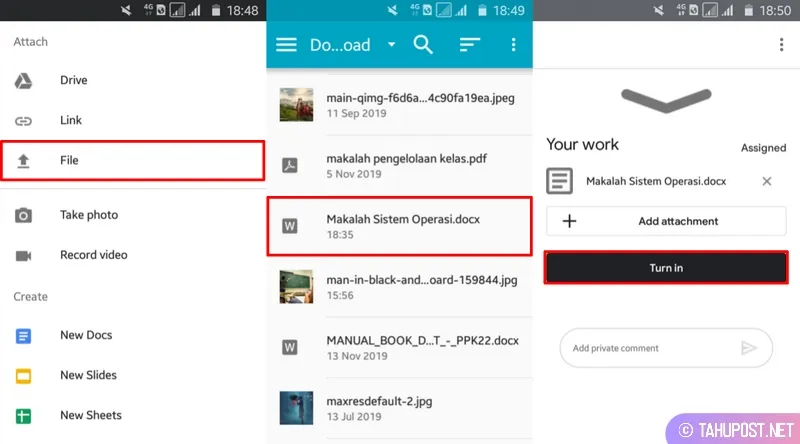Select file name maxresdefault-2.jpg
This screenshot has height=444, width=800.
(x=379, y=402)
